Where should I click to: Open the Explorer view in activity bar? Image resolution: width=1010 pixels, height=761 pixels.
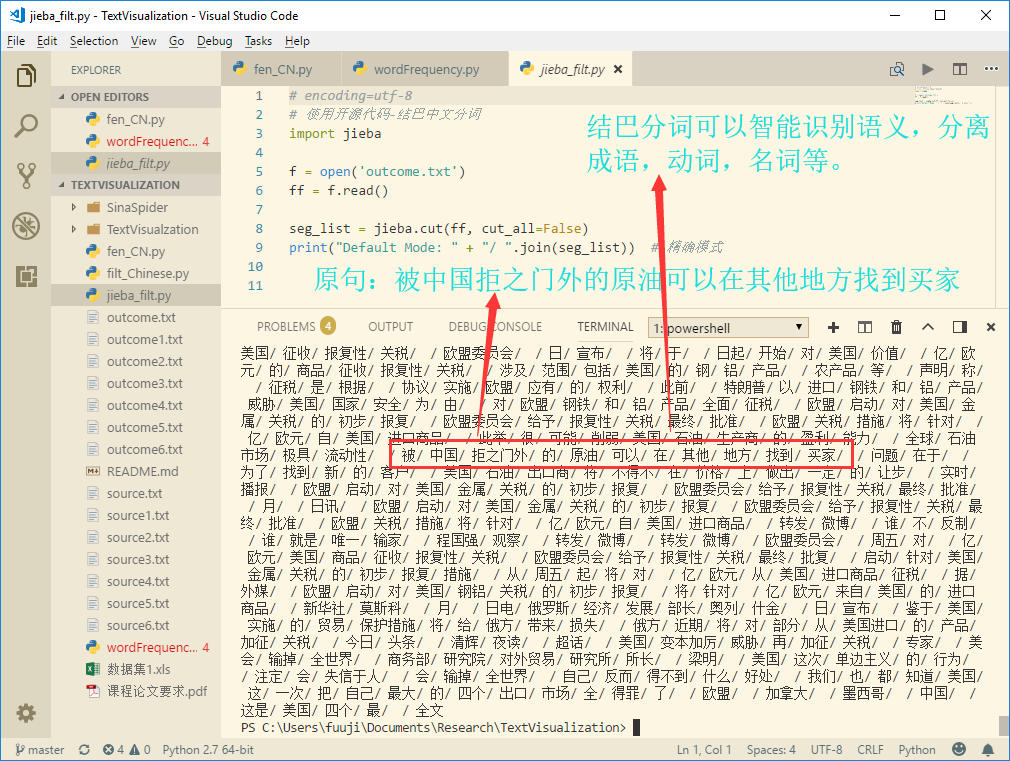pyautogui.click(x=26, y=76)
